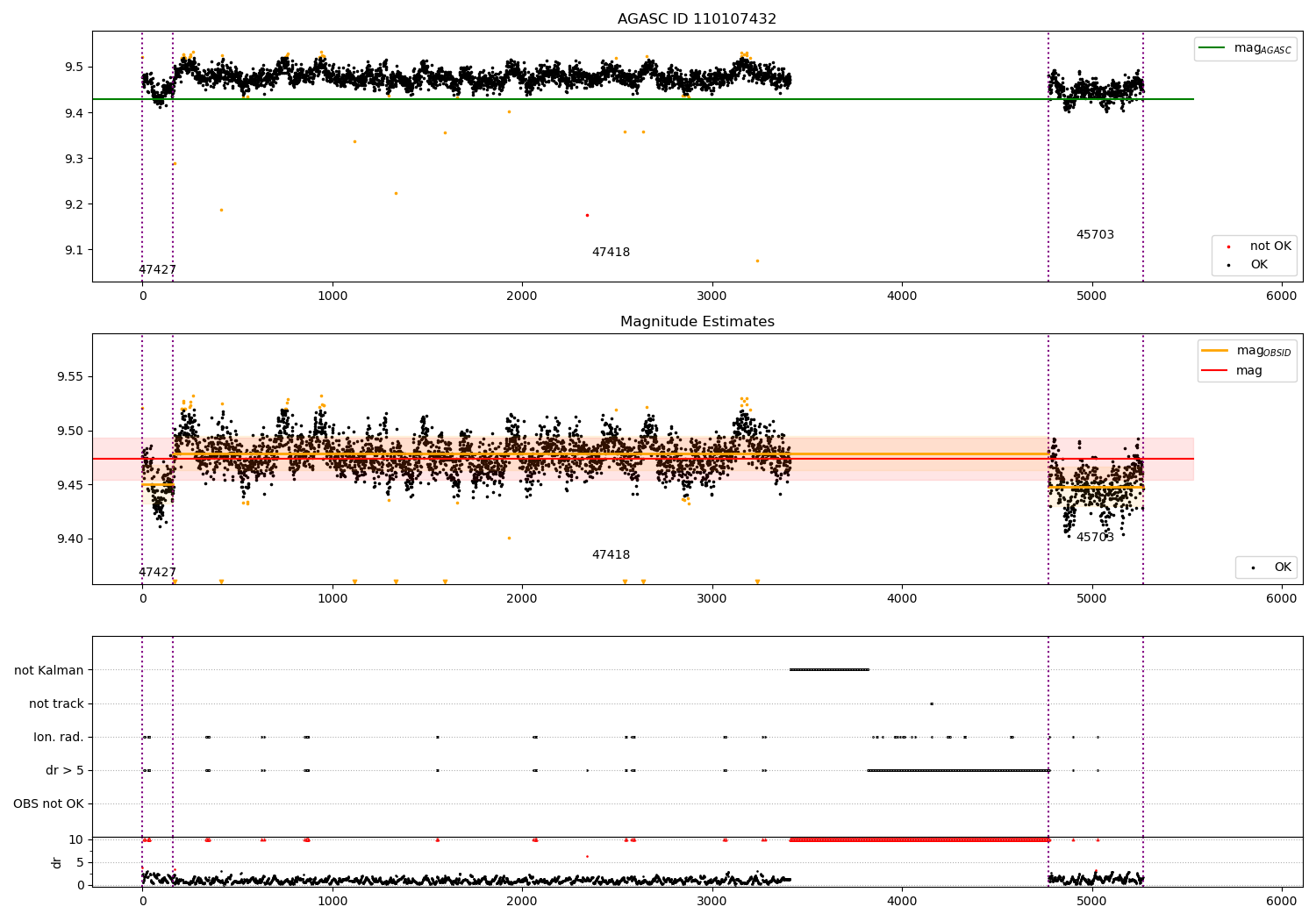Click the 'not Kalman' axis label

click(49, 670)
